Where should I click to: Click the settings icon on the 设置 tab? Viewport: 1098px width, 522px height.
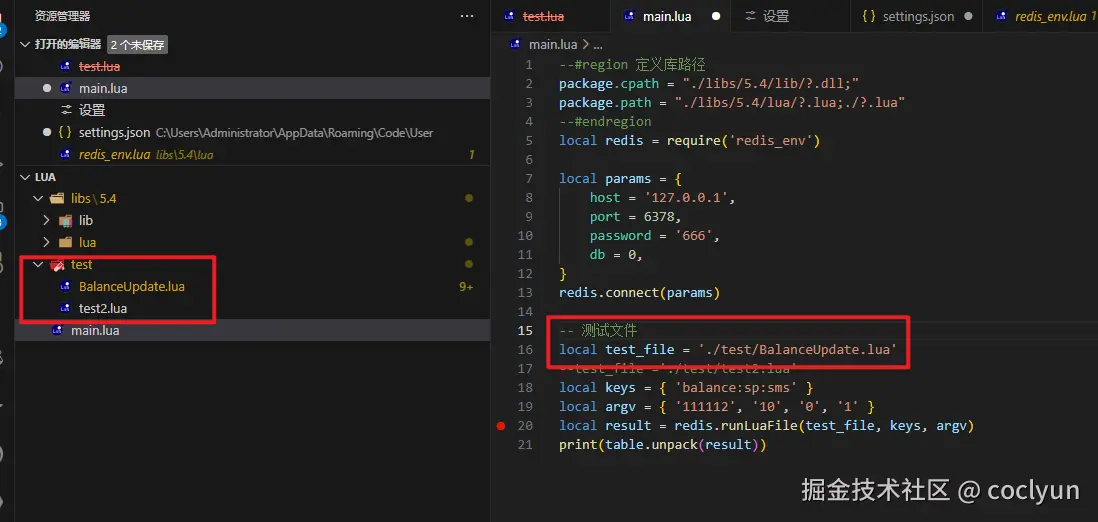tap(751, 16)
